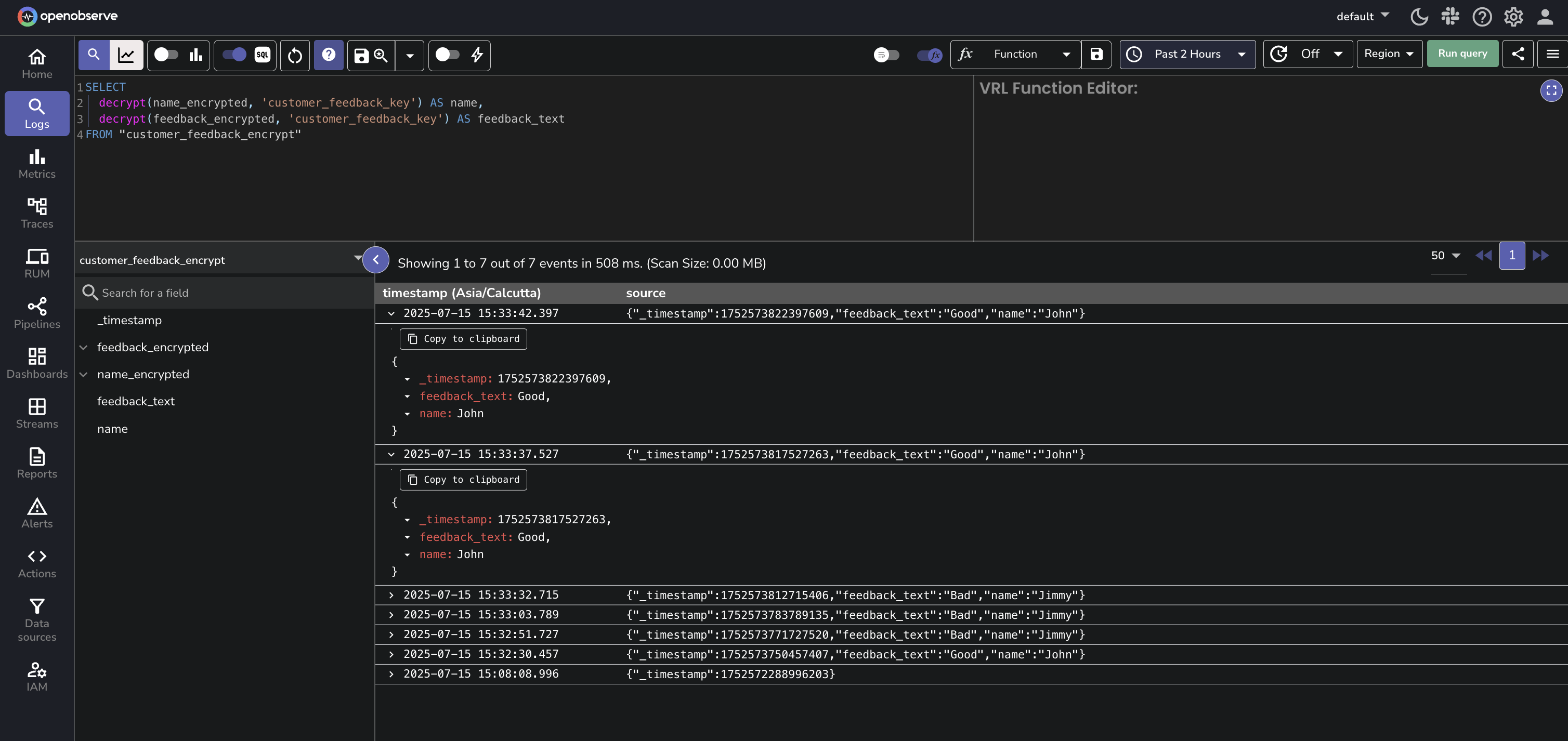The height and width of the screenshot is (741, 1568).
Task: Open the Past 2 Hours time range dropdown
Action: pyautogui.click(x=1187, y=54)
